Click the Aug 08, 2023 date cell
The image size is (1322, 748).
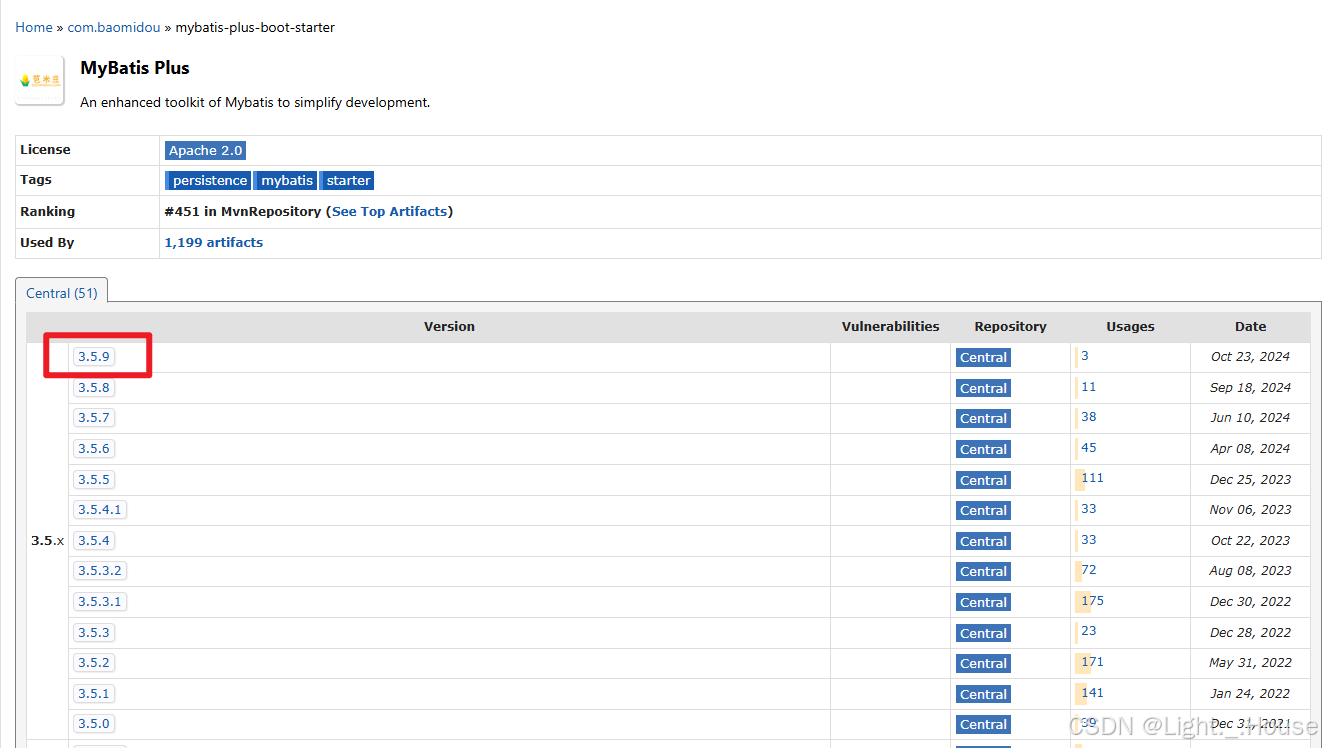(1250, 571)
